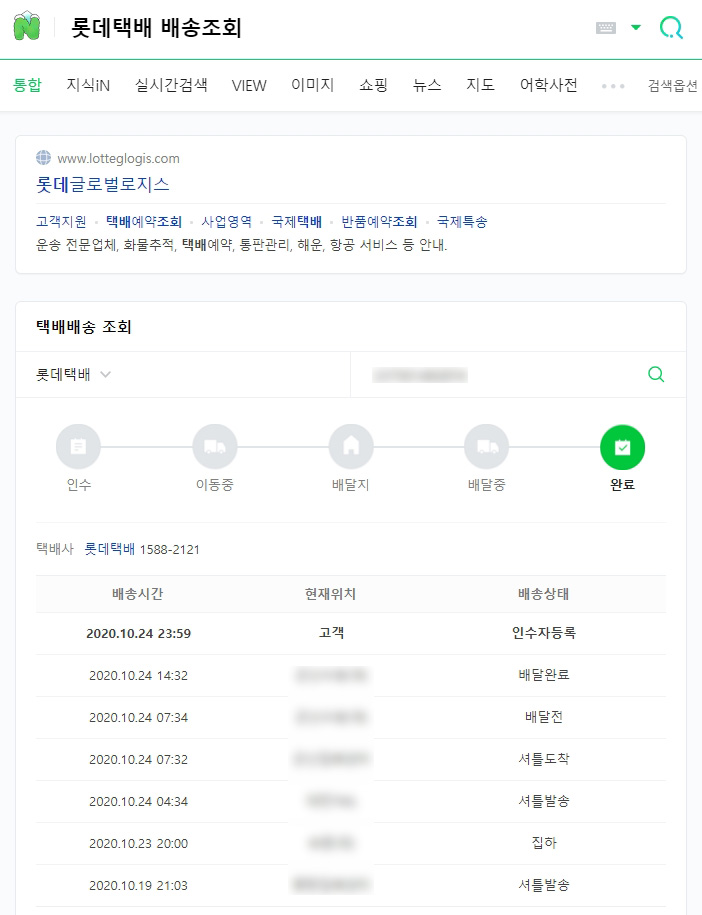
Task: Click 셔틀발송 in the 2020.10.19 row
Action: 544,885
